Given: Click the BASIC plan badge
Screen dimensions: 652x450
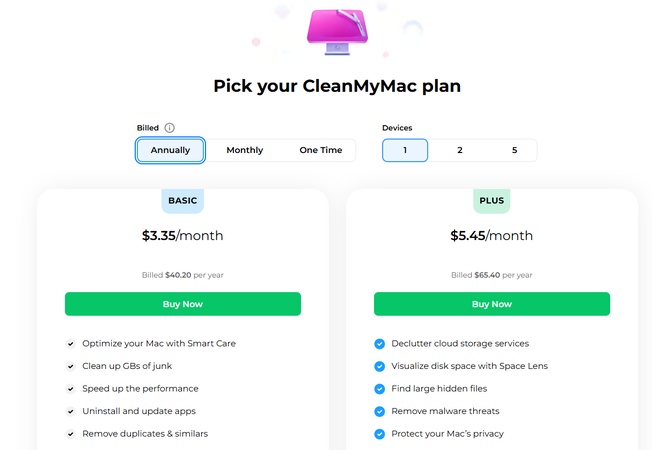Looking at the screenshot, I should point(183,201).
